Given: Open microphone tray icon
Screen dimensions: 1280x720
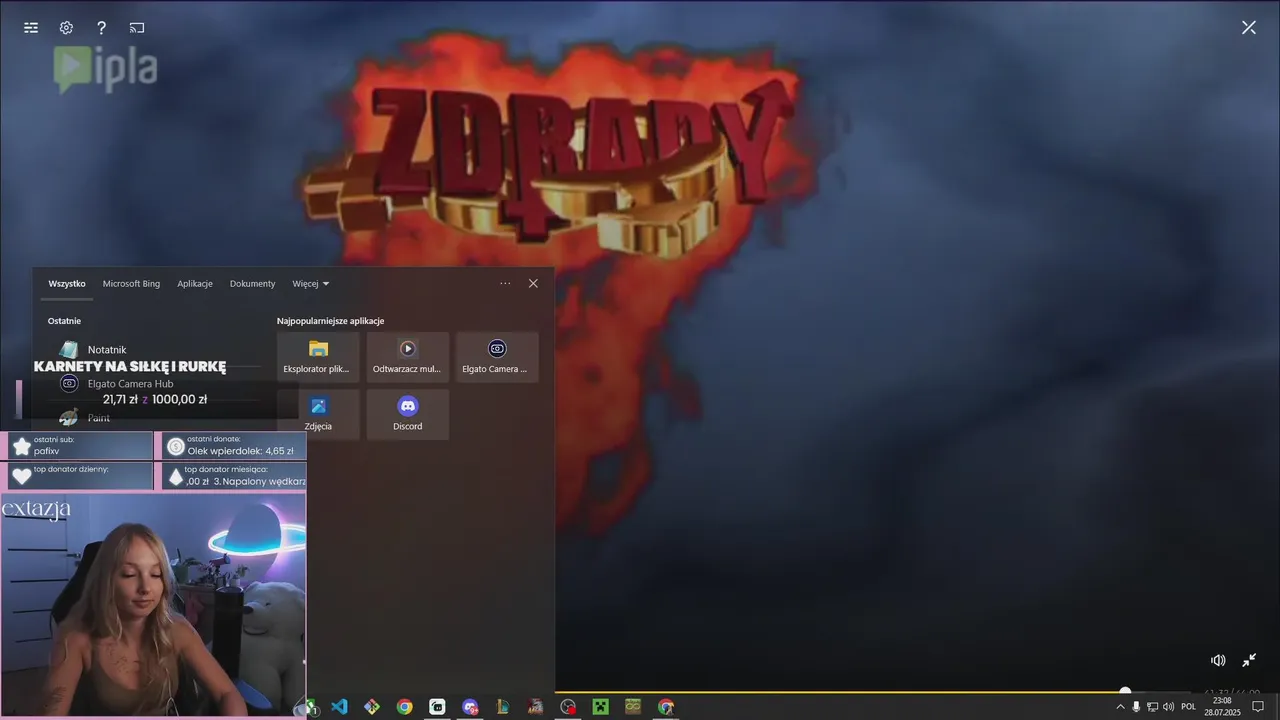Looking at the screenshot, I should [1136, 706].
